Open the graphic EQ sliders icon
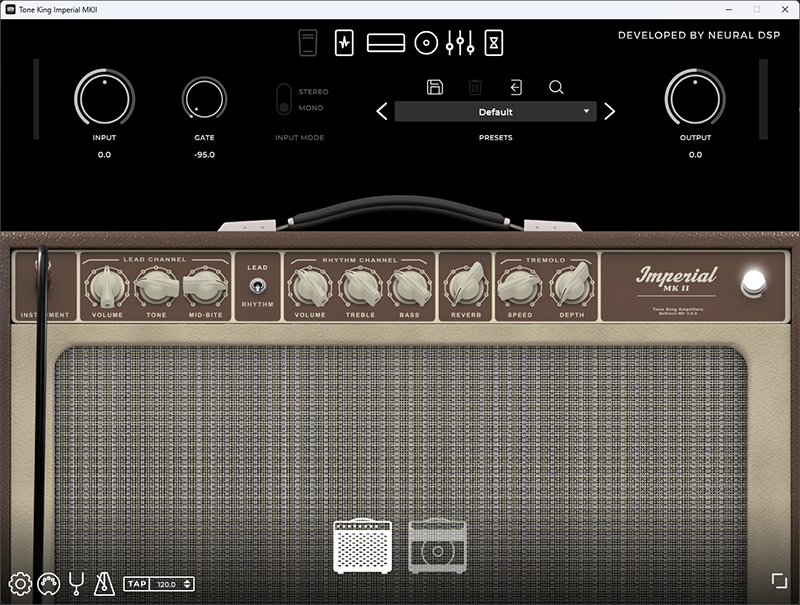 [x=460, y=43]
